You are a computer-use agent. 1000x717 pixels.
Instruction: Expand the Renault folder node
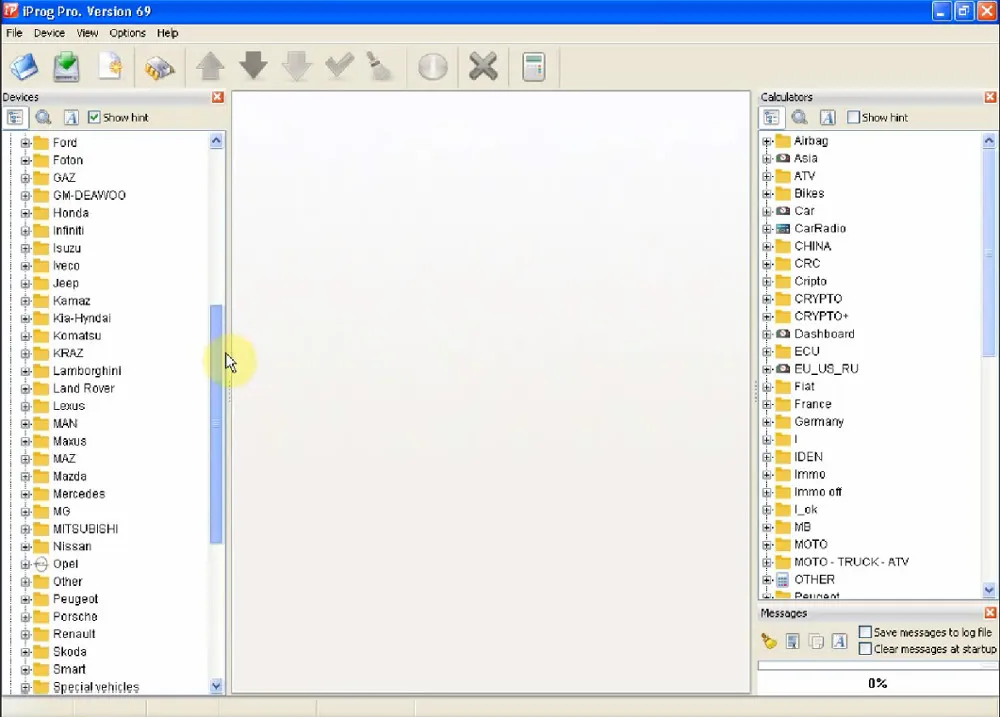(26, 634)
